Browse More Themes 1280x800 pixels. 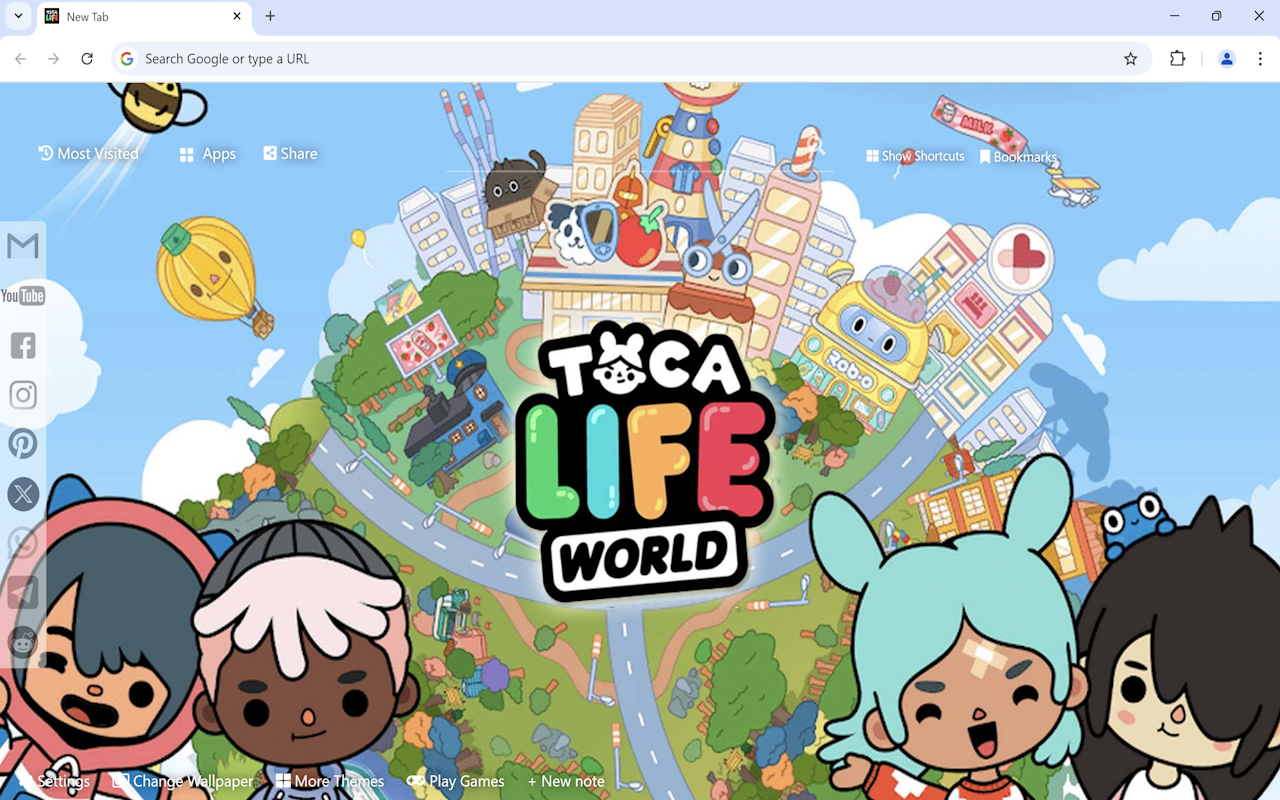330,781
